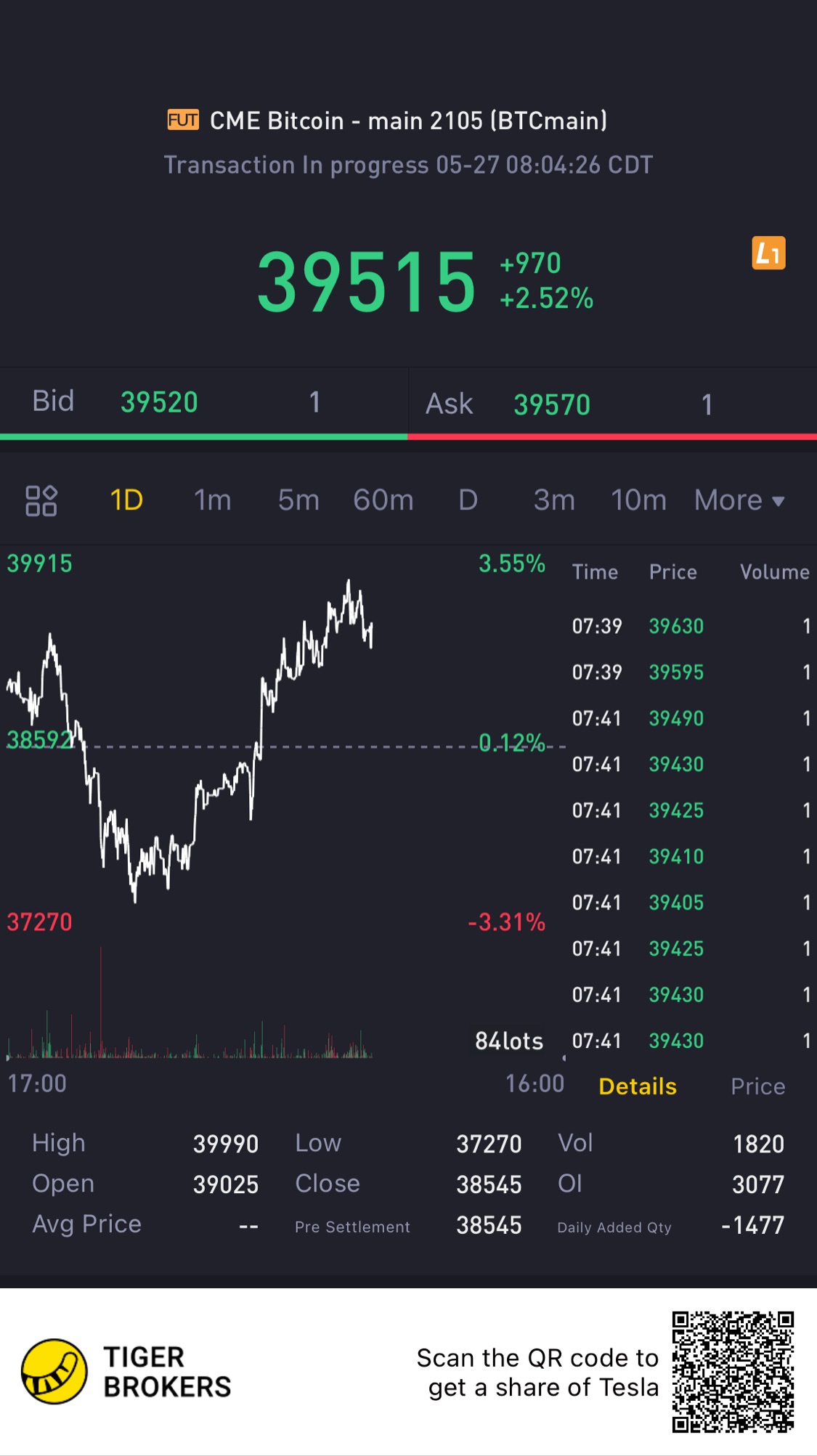
Task: Choose the 10m chart interval
Action: pyautogui.click(x=638, y=500)
